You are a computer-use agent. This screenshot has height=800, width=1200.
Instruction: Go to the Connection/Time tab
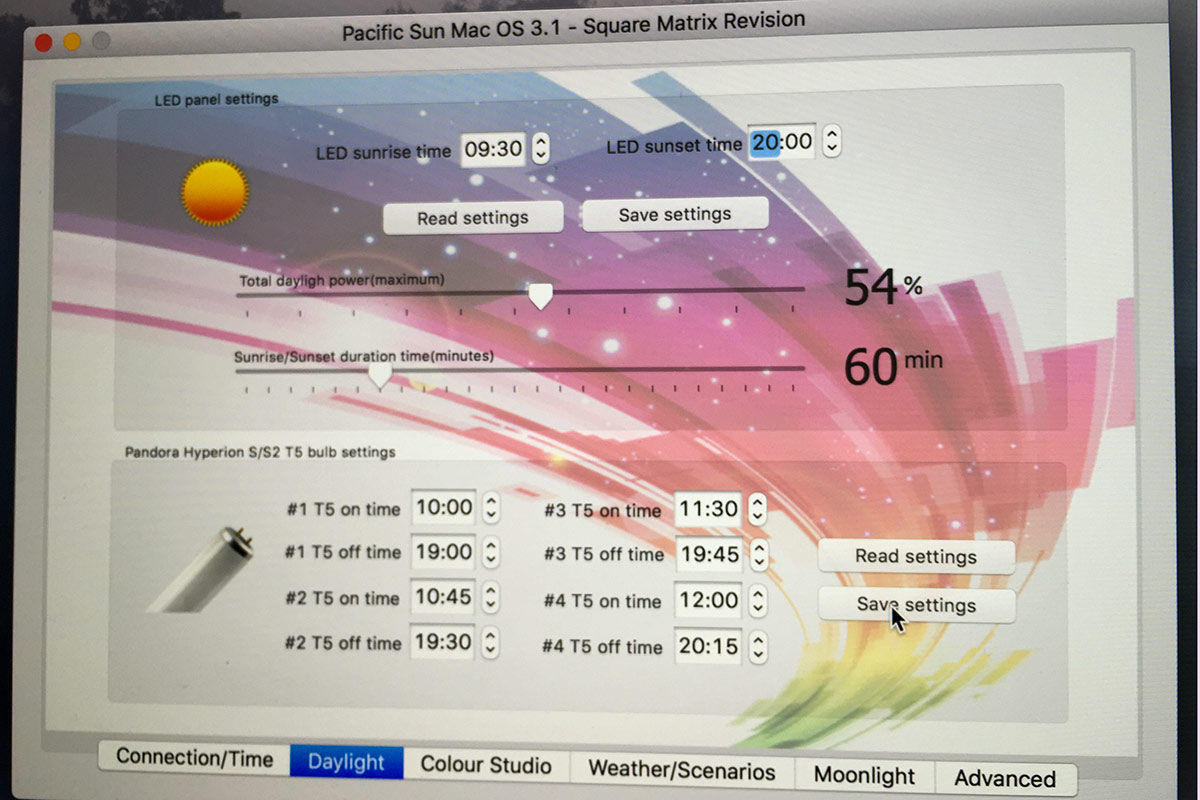[x=194, y=757]
